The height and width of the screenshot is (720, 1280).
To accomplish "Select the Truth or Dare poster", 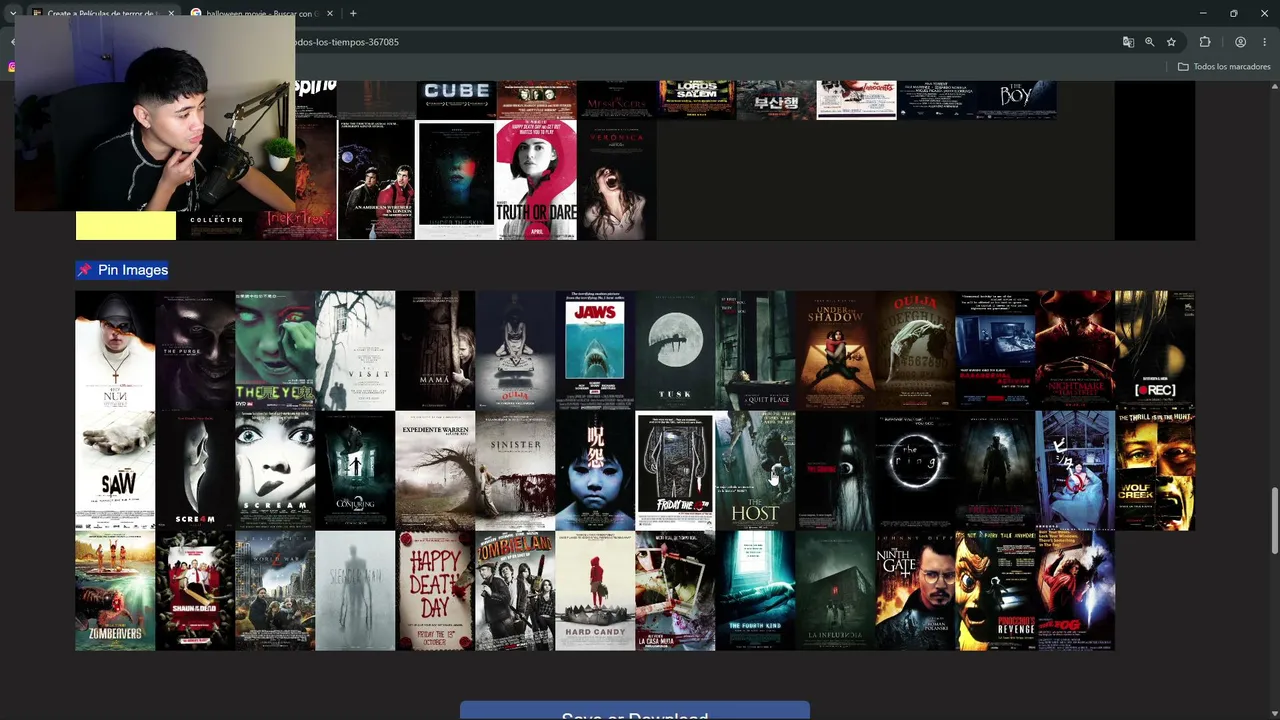I will 536,180.
